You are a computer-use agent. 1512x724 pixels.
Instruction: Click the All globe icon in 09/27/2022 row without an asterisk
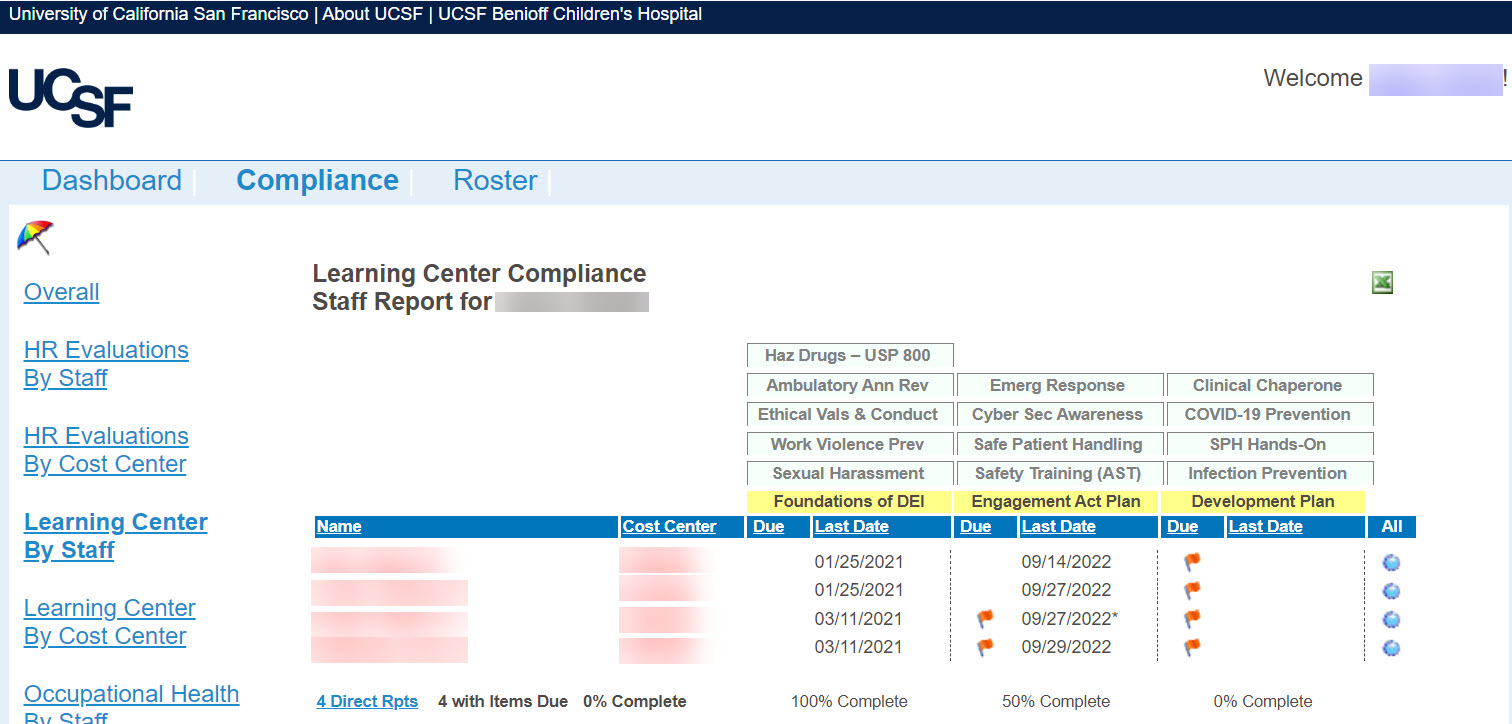[1391, 591]
